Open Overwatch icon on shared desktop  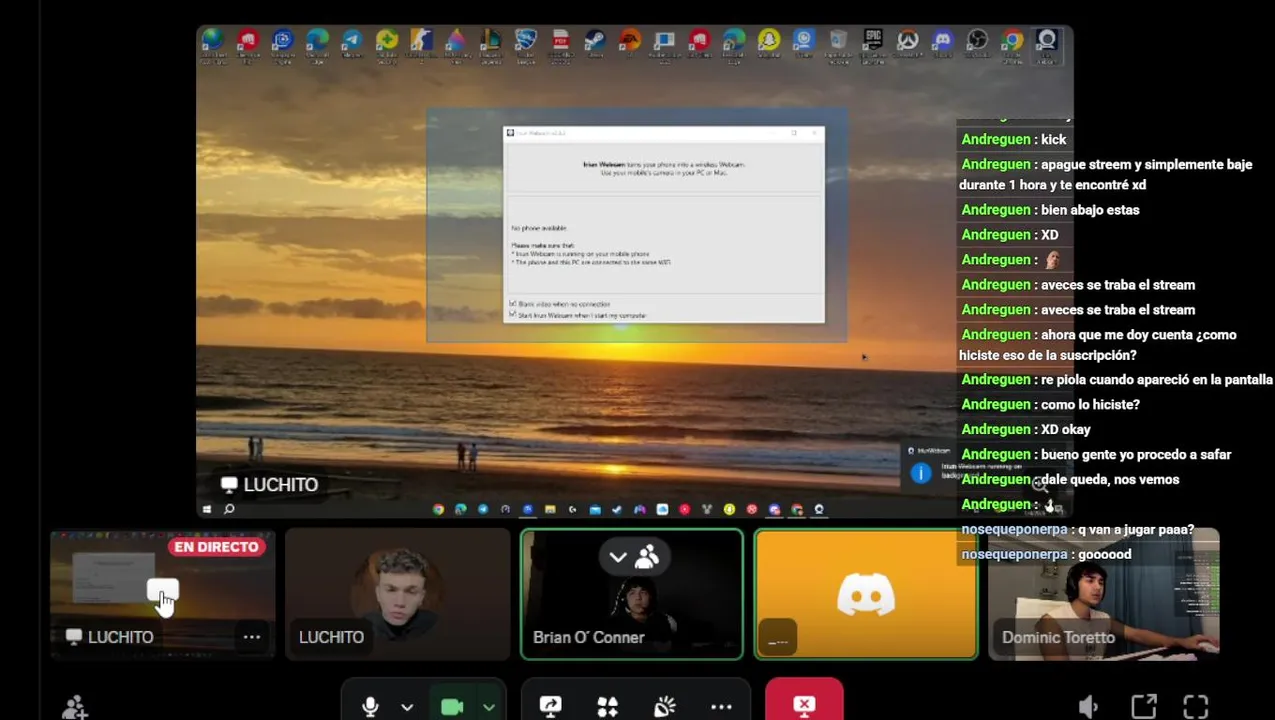coord(907,41)
